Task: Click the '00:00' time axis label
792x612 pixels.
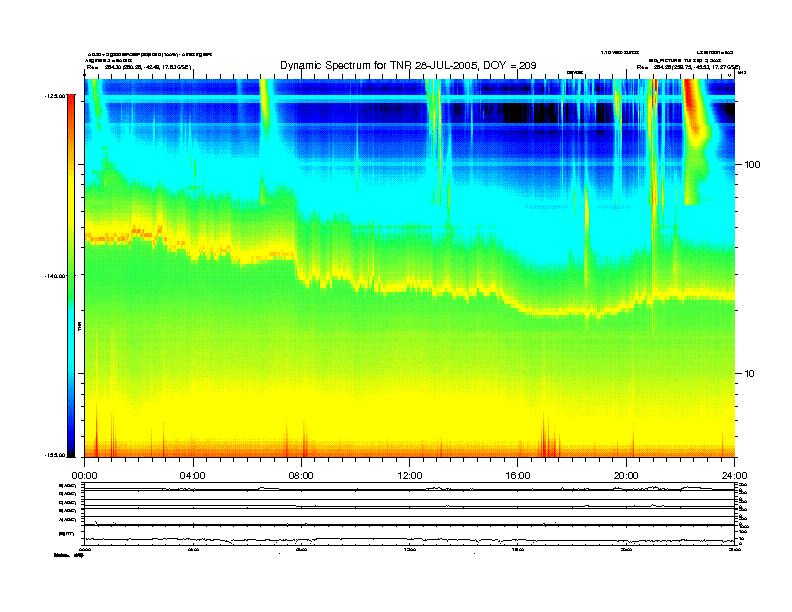Action: click(x=84, y=476)
